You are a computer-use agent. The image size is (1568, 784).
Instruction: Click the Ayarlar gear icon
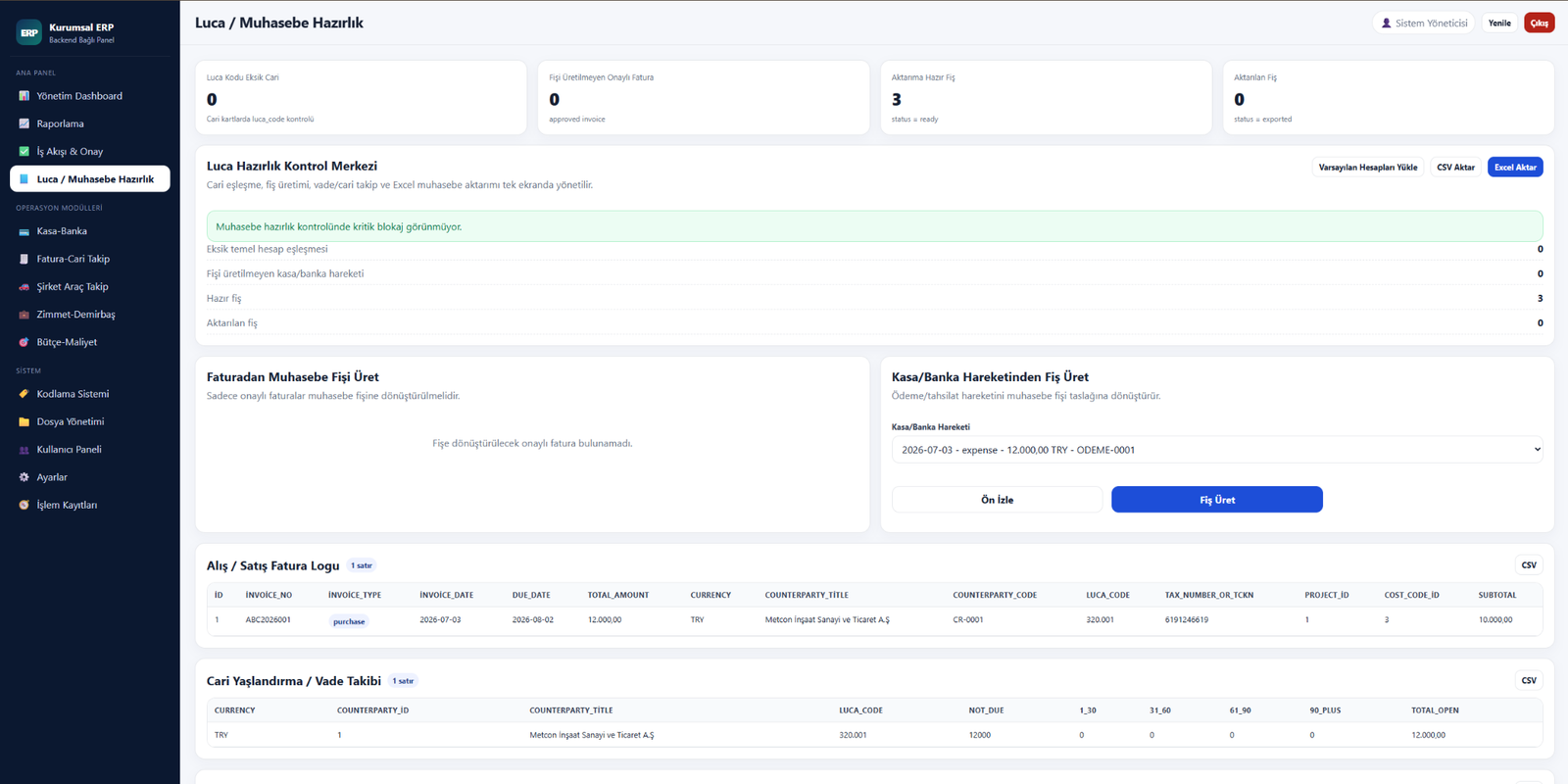click(24, 477)
